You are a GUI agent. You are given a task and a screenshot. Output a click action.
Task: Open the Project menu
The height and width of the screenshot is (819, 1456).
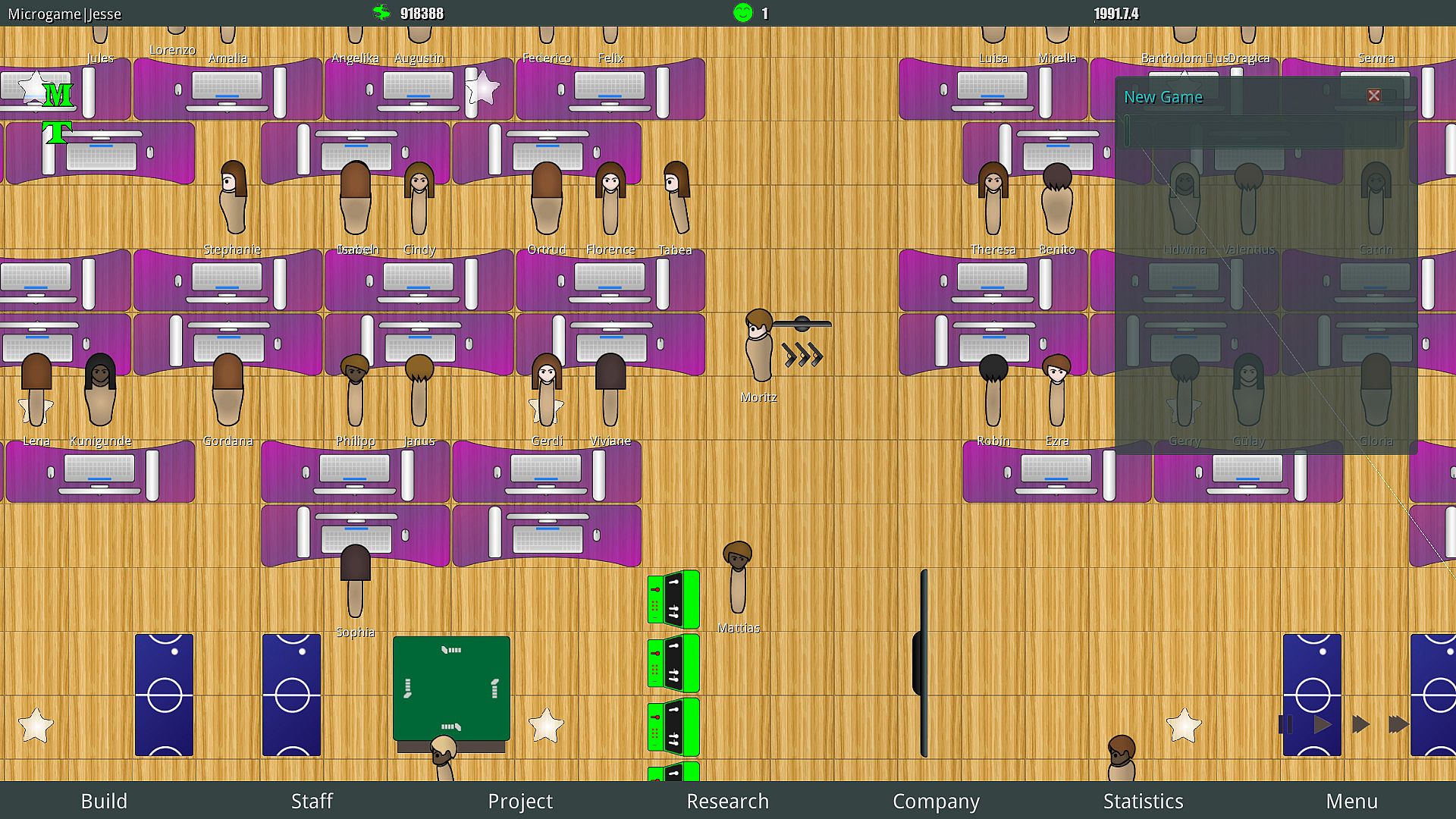click(x=520, y=801)
